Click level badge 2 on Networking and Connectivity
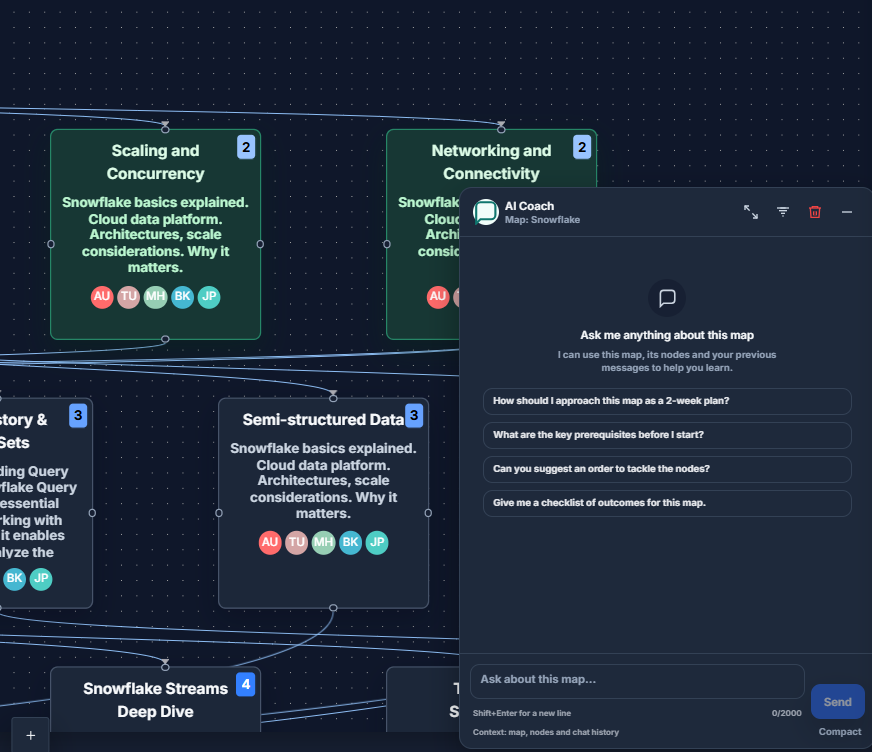The image size is (872, 752). tap(582, 147)
